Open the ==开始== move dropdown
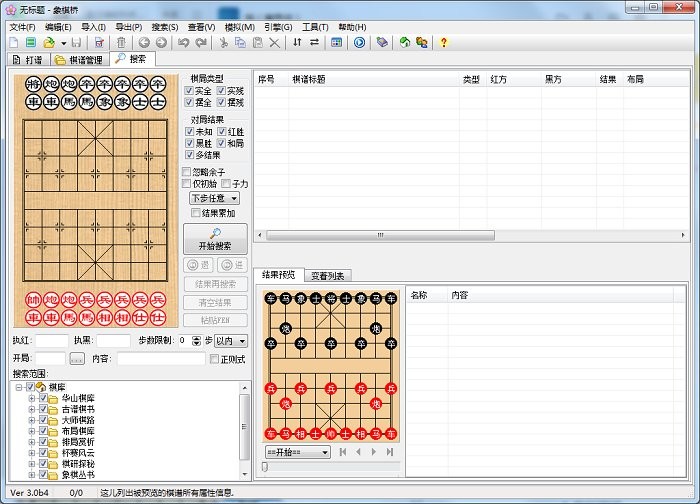The height and width of the screenshot is (504, 700). click(297, 452)
